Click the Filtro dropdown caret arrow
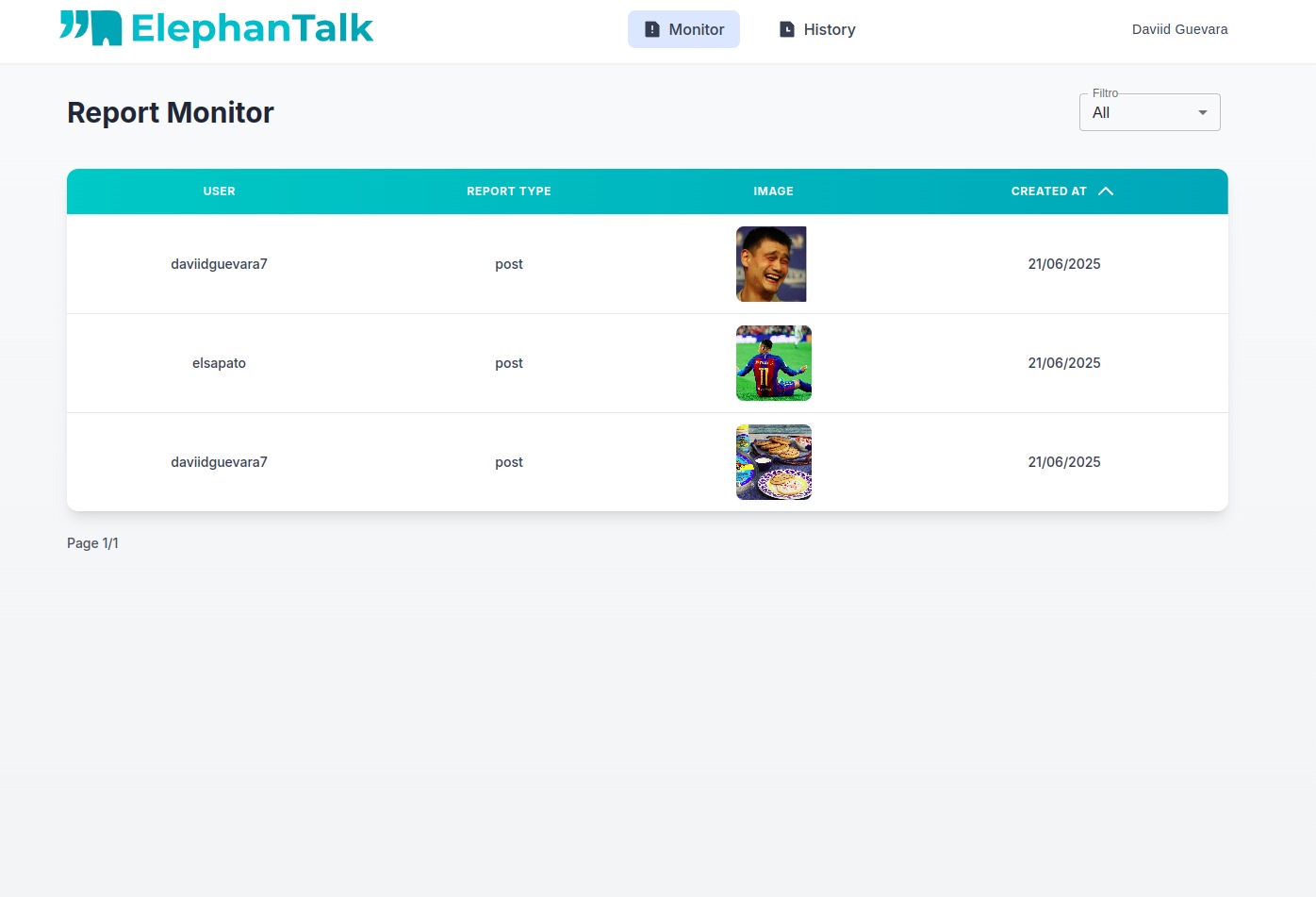The width and height of the screenshot is (1316, 897). coord(1202,113)
